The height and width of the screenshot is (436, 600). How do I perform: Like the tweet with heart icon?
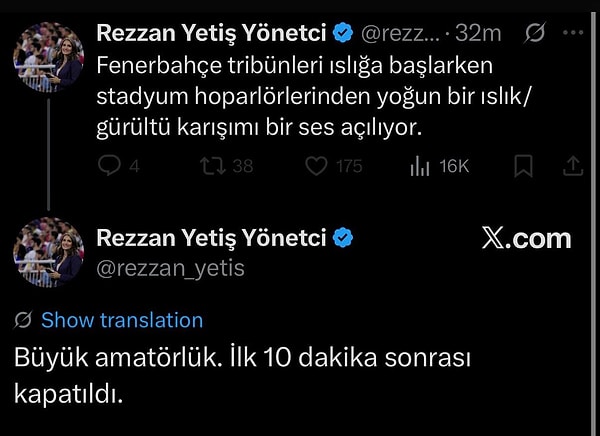316,167
